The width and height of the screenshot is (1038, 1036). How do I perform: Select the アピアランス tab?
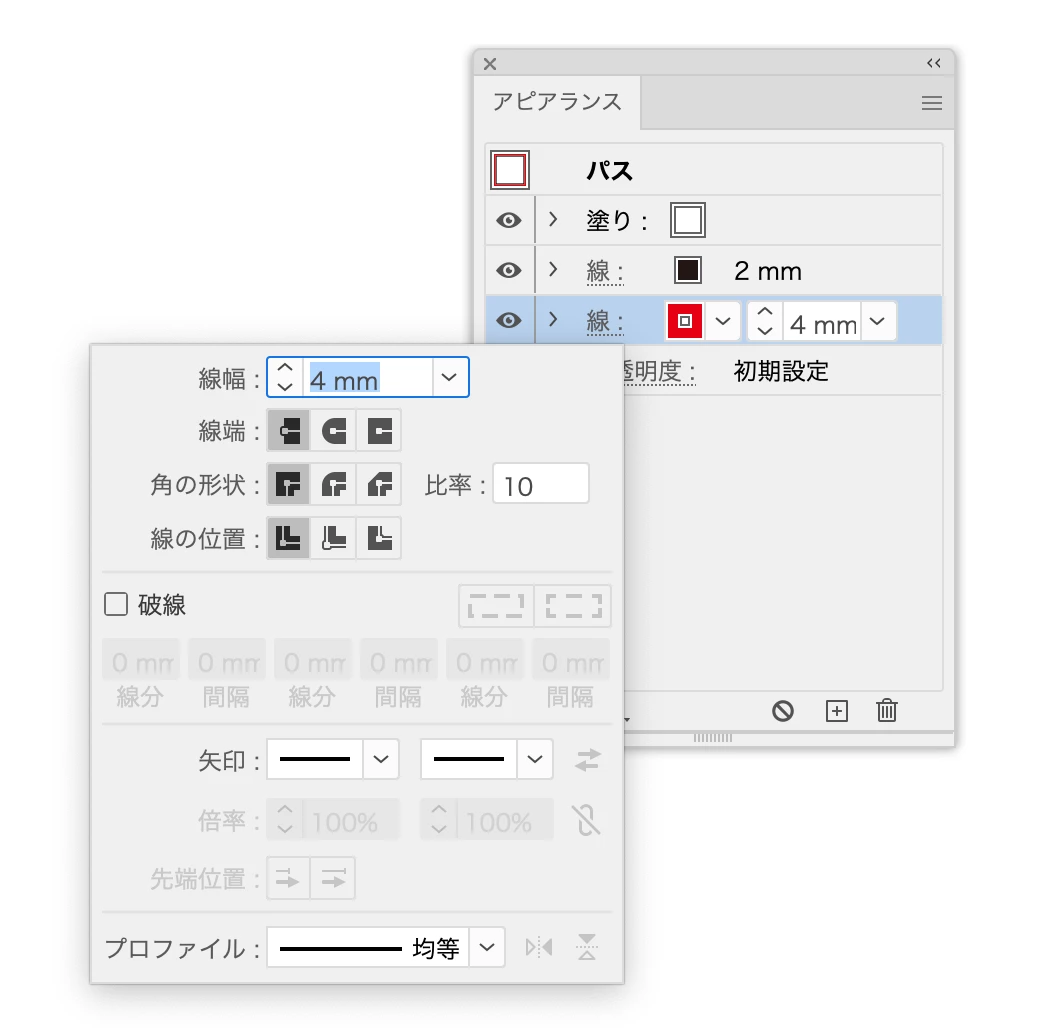point(557,102)
